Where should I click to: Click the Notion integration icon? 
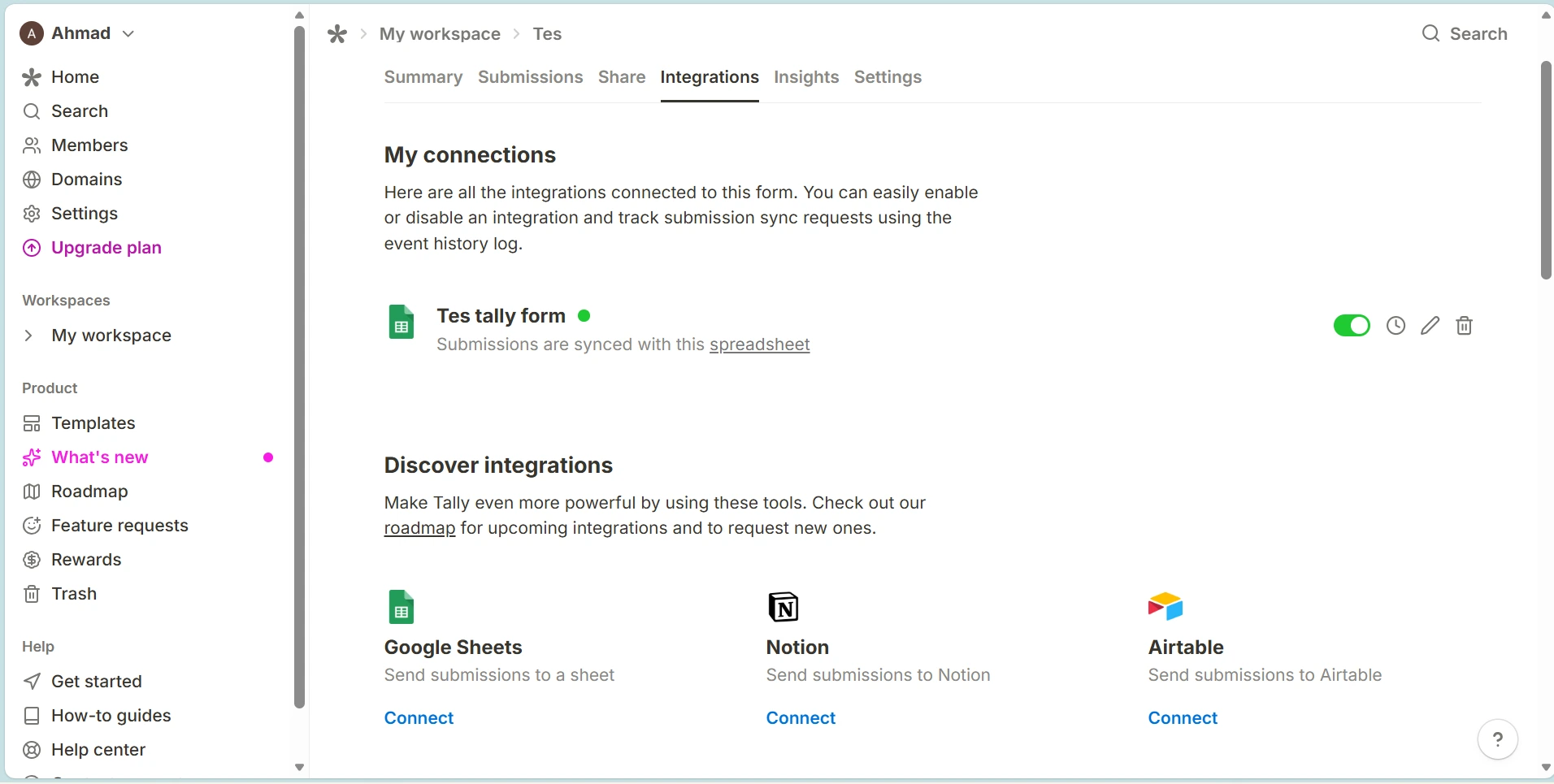point(784,607)
